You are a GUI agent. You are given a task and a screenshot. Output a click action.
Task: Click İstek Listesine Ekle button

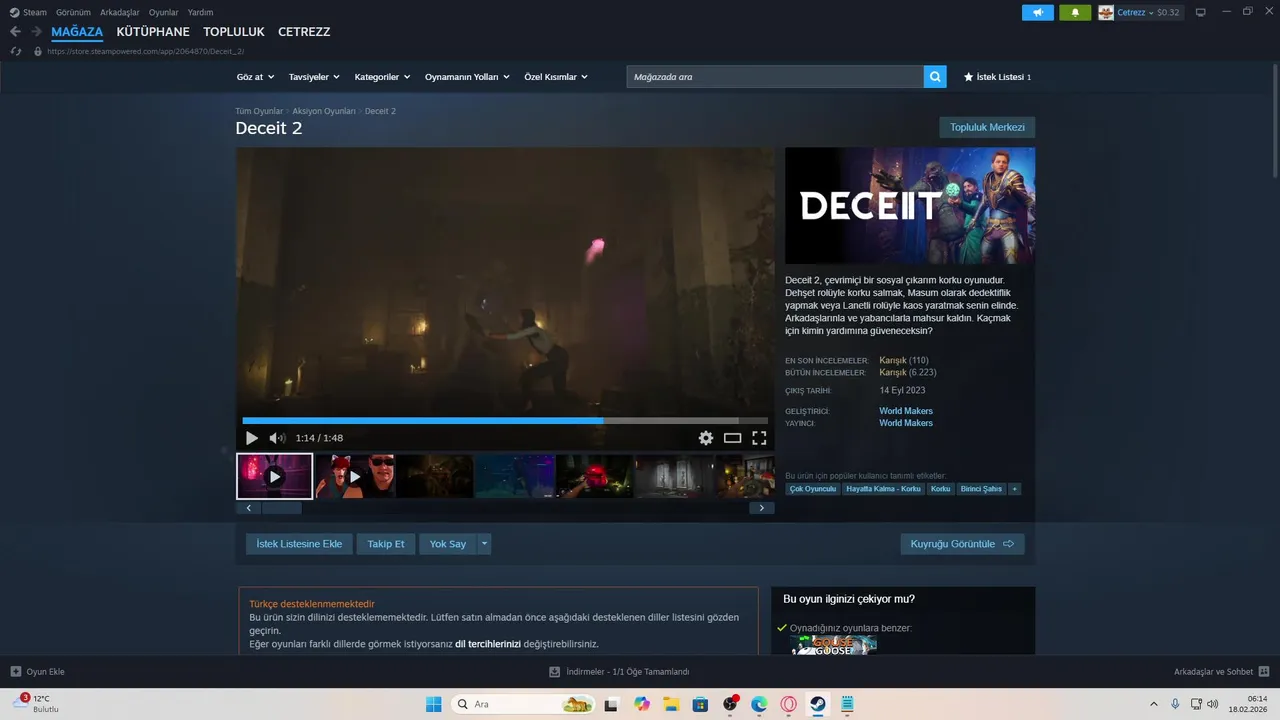point(299,544)
